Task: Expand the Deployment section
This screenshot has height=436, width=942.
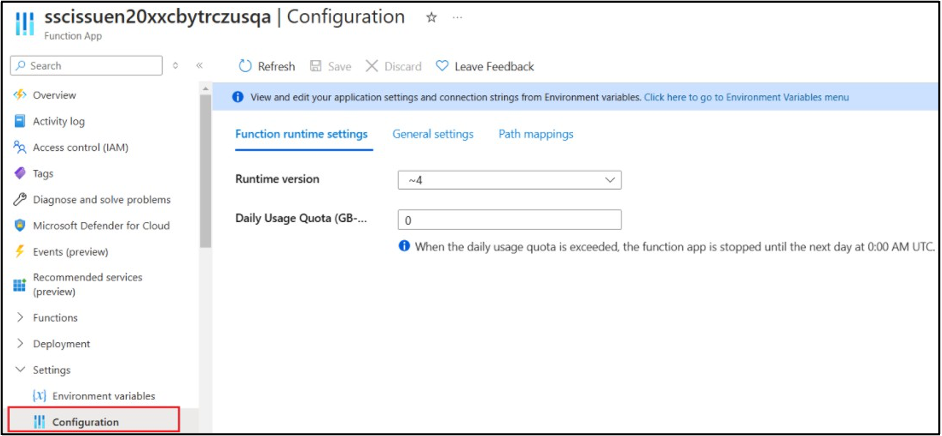Action: pyautogui.click(x=20, y=344)
